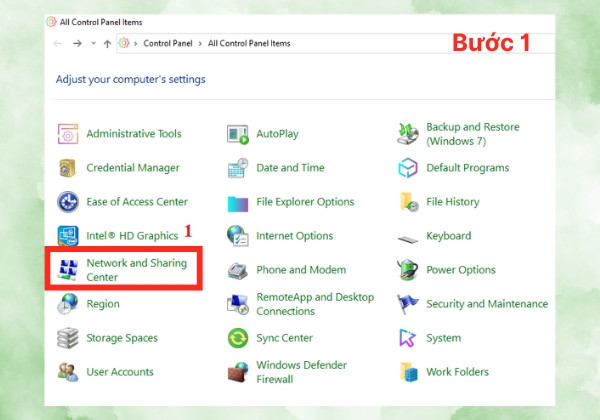Open the Network and Sharing Center icon
Image resolution: width=600 pixels, height=420 pixels.
pos(68,270)
